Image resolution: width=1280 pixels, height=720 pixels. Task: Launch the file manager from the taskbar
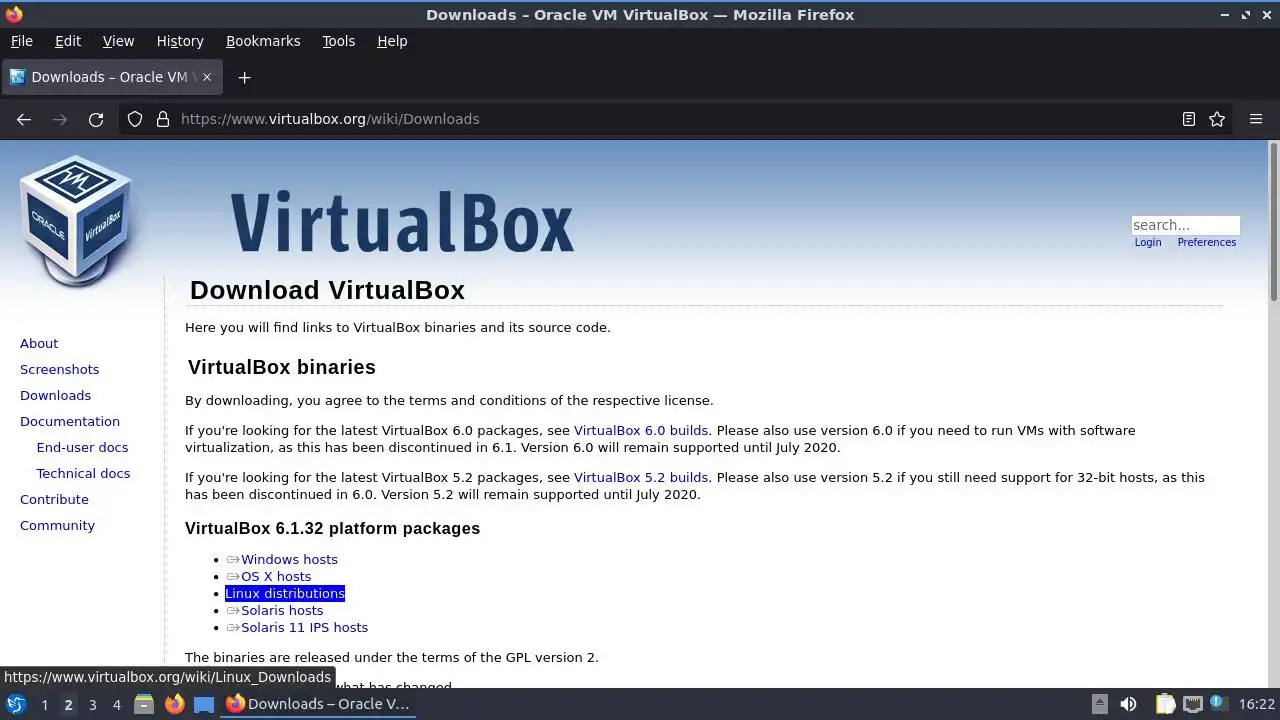coord(144,704)
